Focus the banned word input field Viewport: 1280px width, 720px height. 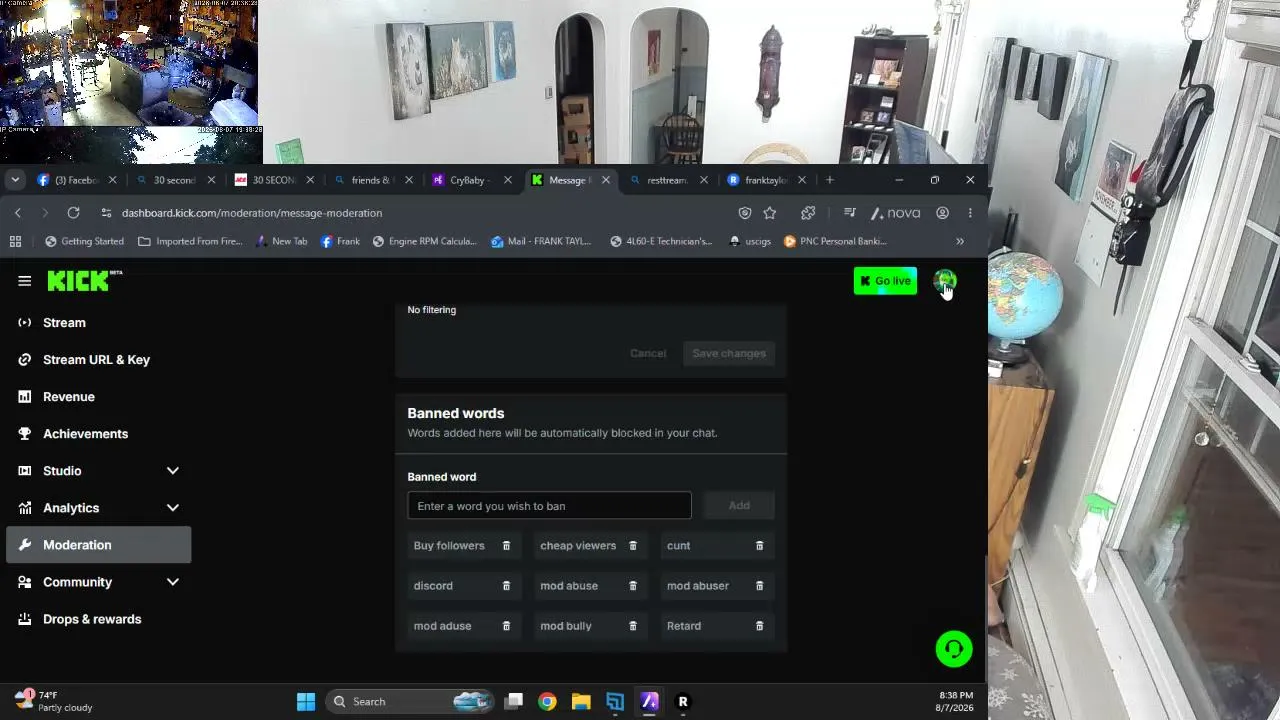pyautogui.click(x=549, y=506)
